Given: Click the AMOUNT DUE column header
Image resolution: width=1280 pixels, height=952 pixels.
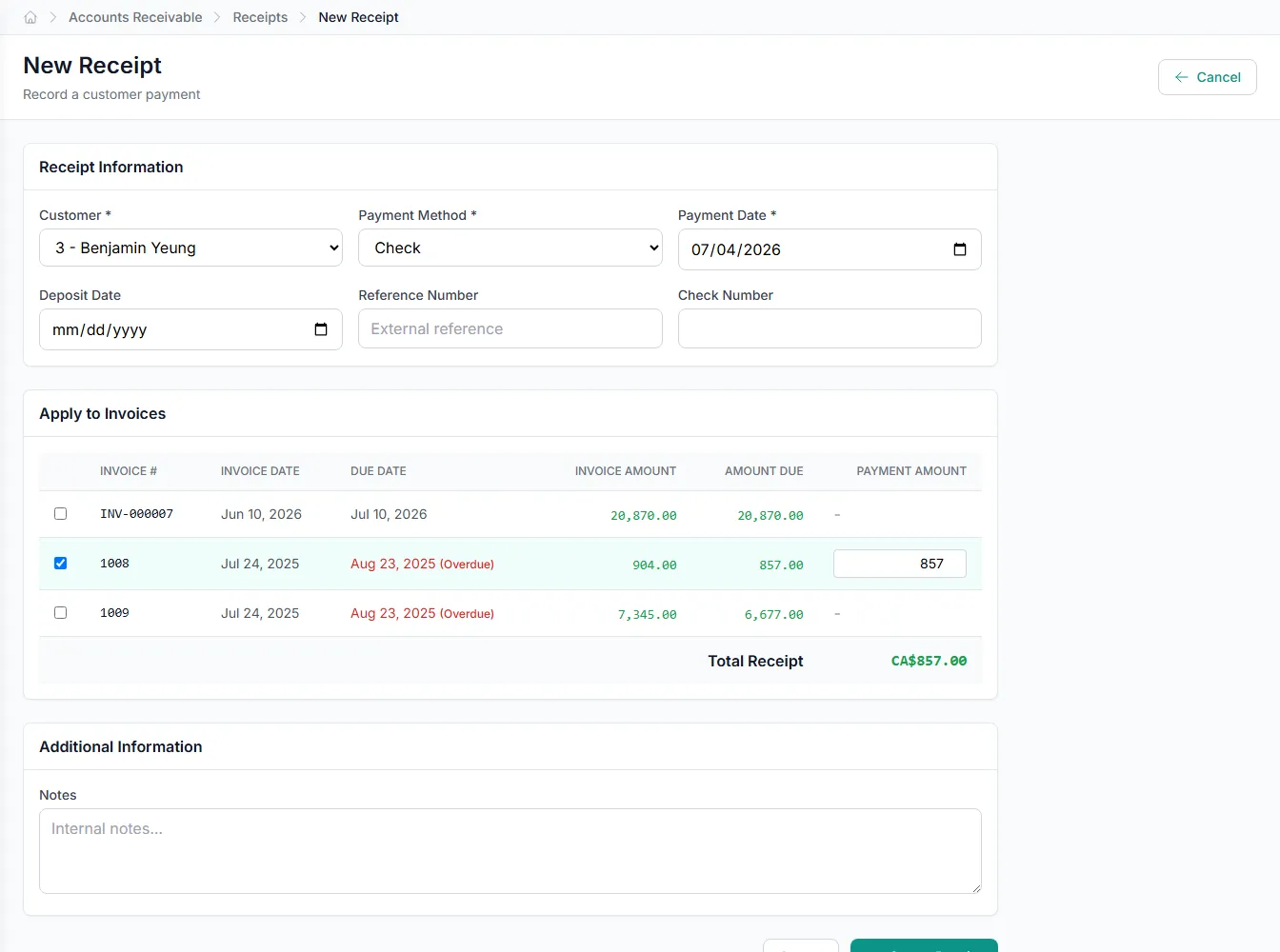Looking at the screenshot, I should point(764,471).
